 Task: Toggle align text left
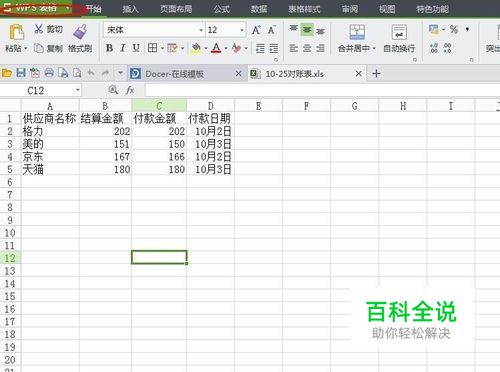[x=293, y=49]
